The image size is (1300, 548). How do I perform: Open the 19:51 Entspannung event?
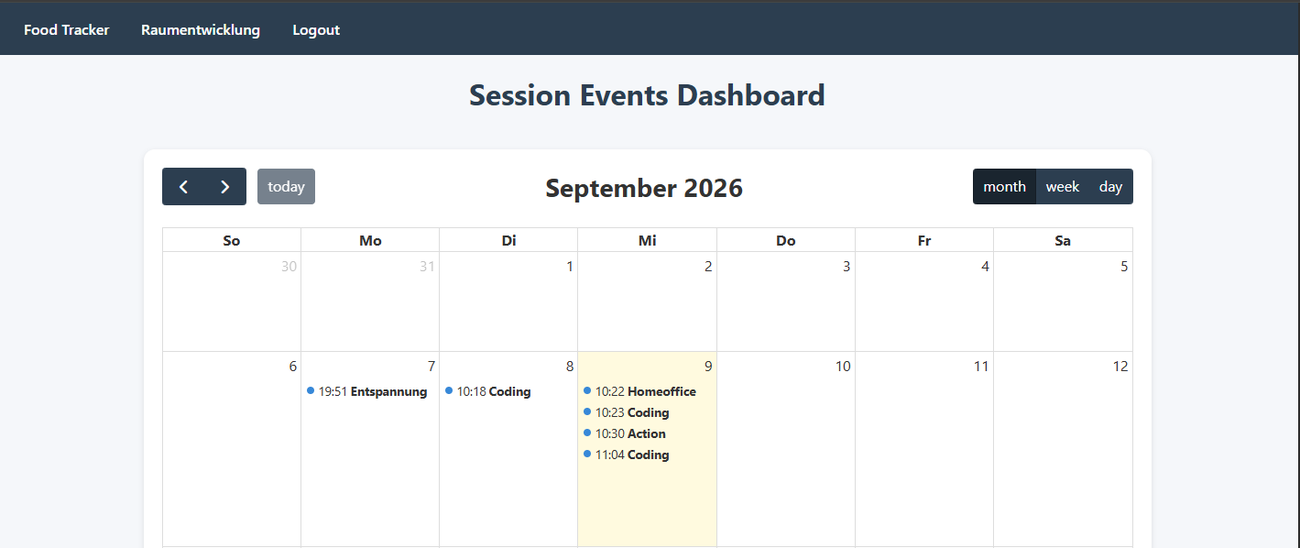point(369,392)
